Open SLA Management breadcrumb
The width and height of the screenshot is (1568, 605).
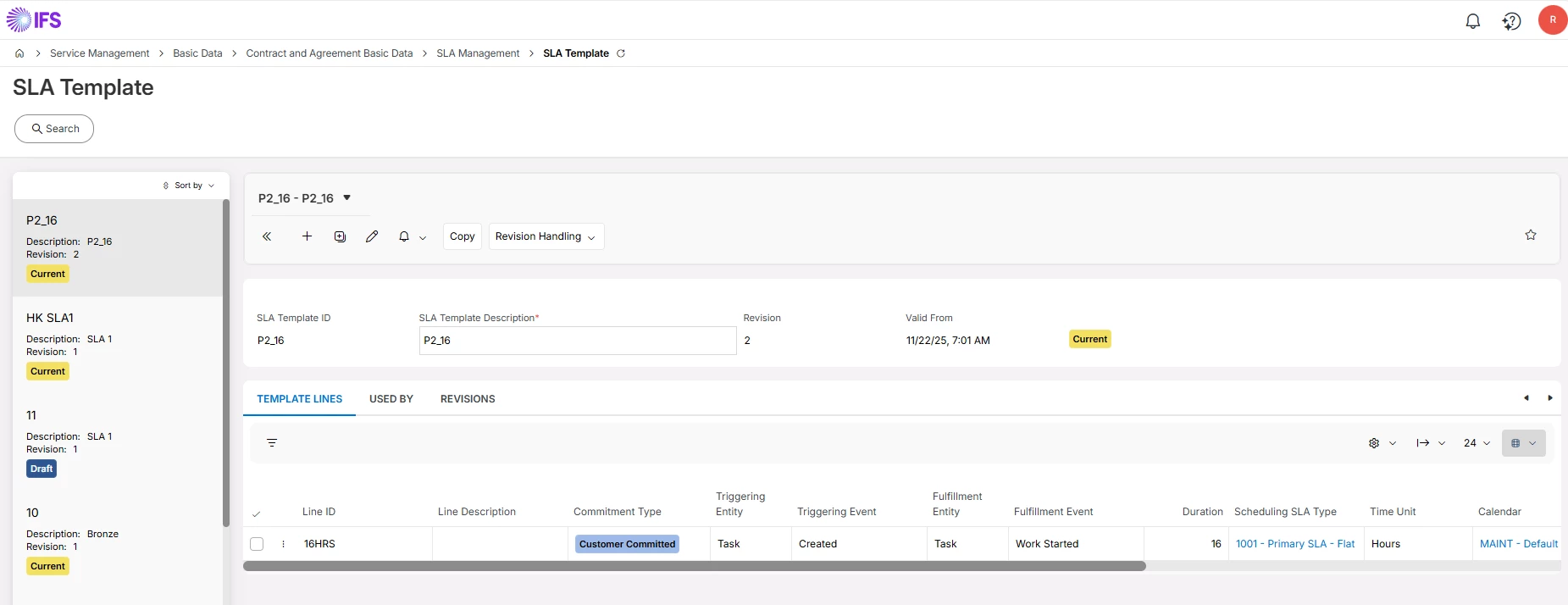click(x=478, y=53)
